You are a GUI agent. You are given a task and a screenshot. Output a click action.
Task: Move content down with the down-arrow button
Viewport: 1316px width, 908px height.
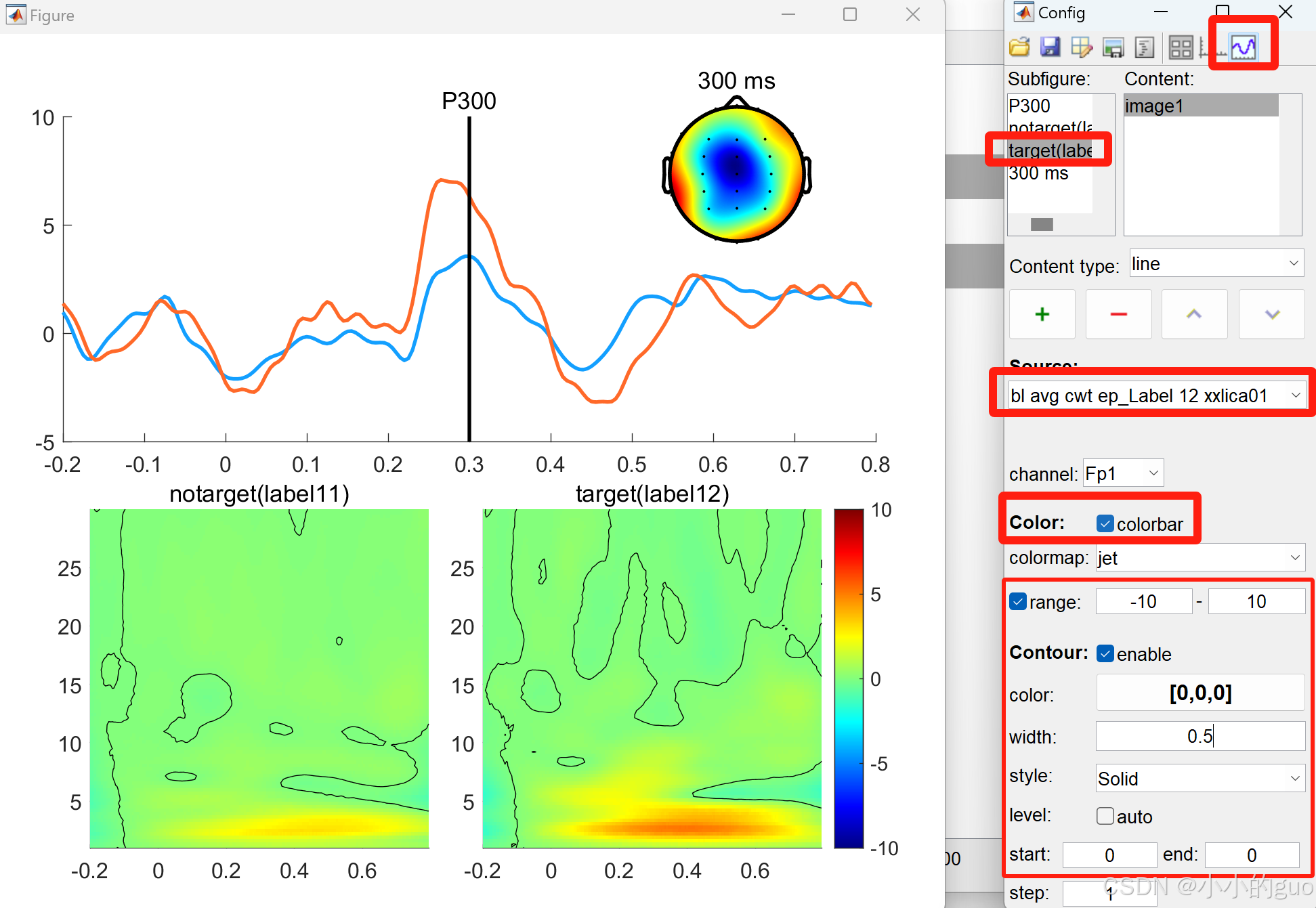(x=1272, y=314)
